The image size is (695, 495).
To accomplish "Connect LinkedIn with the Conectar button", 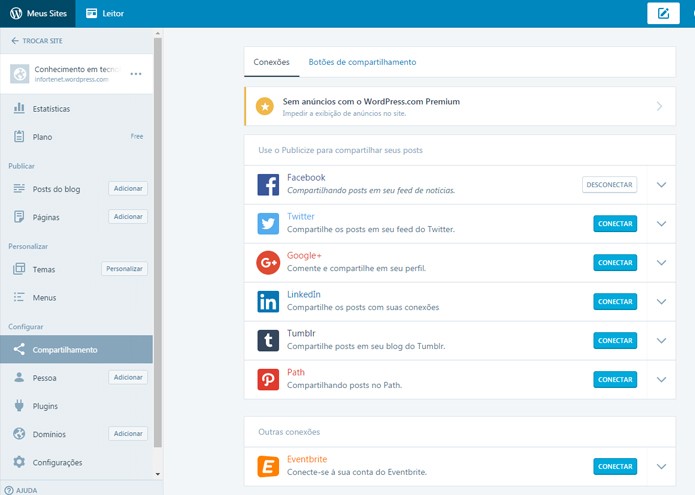I will pos(615,302).
